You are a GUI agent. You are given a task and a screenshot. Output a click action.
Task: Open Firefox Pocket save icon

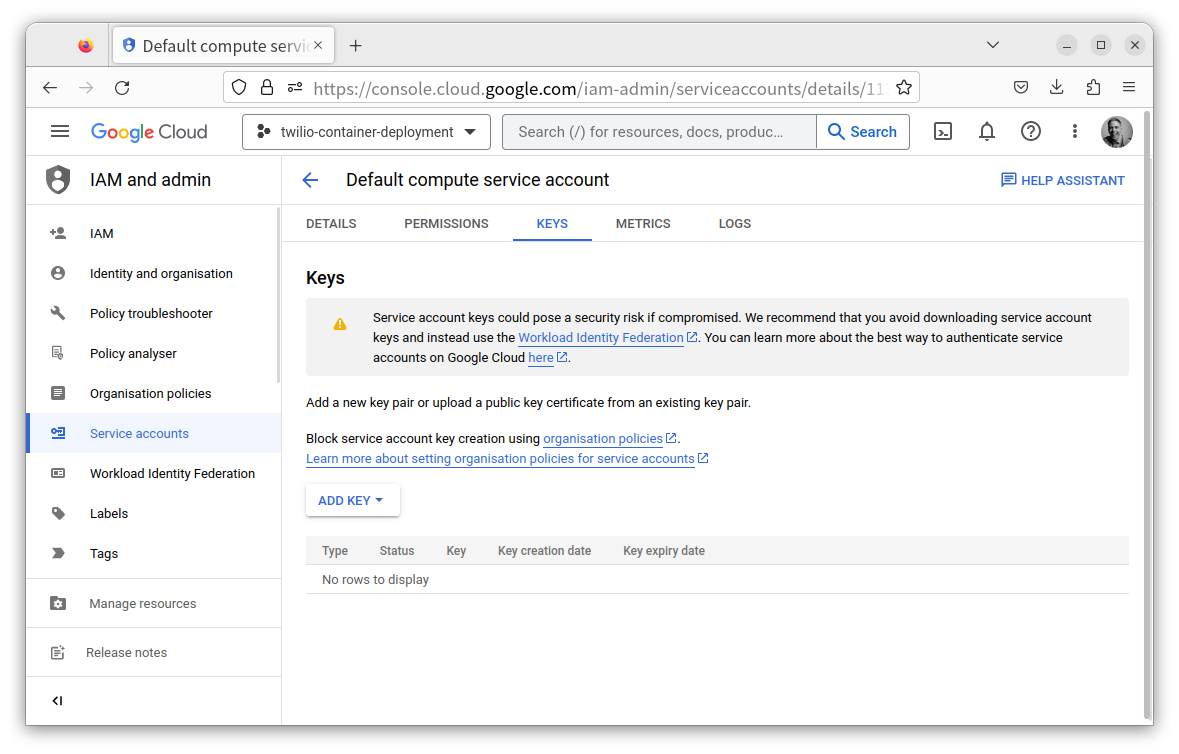[x=1020, y=87]
